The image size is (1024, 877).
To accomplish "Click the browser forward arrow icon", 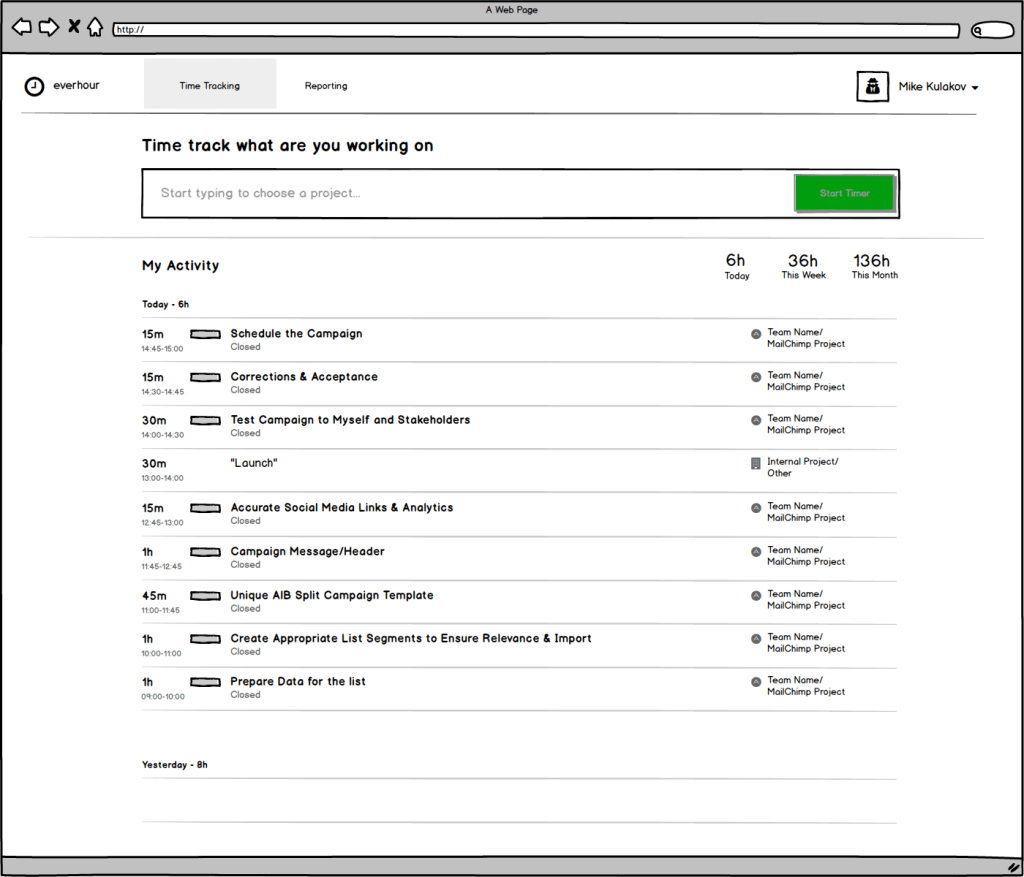I will [x=48, y=27].
